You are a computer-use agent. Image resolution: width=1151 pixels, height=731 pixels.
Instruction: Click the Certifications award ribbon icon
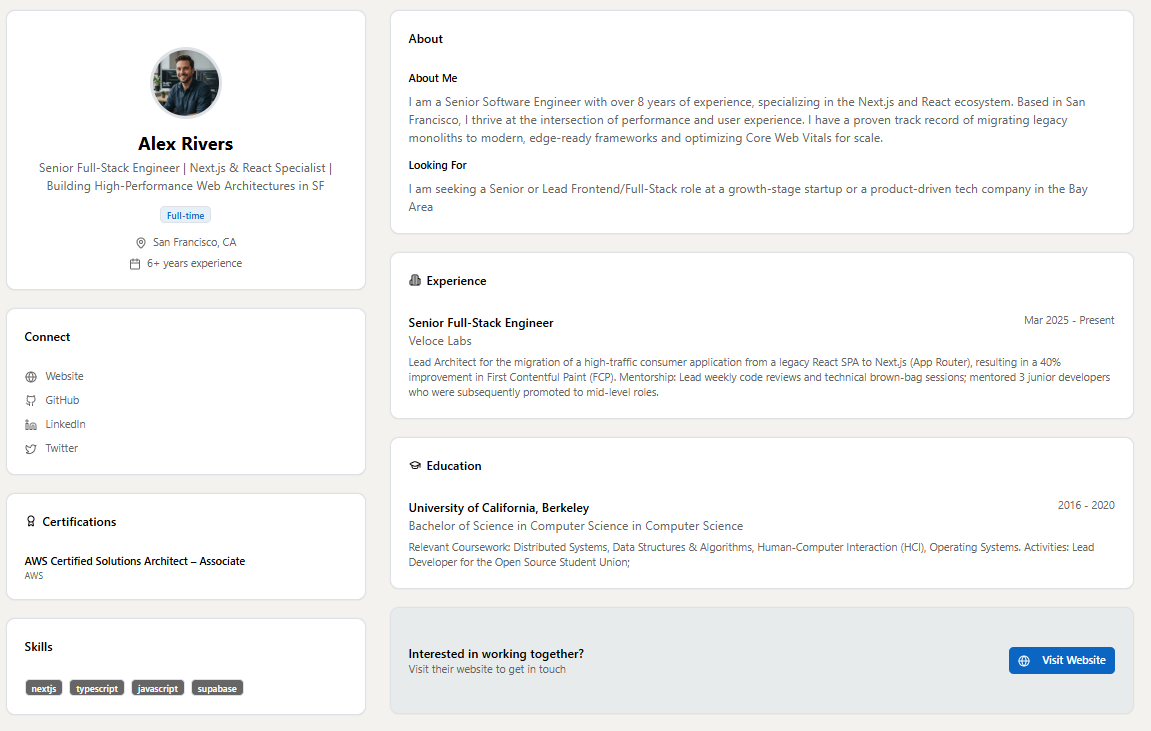coord(31,522)
